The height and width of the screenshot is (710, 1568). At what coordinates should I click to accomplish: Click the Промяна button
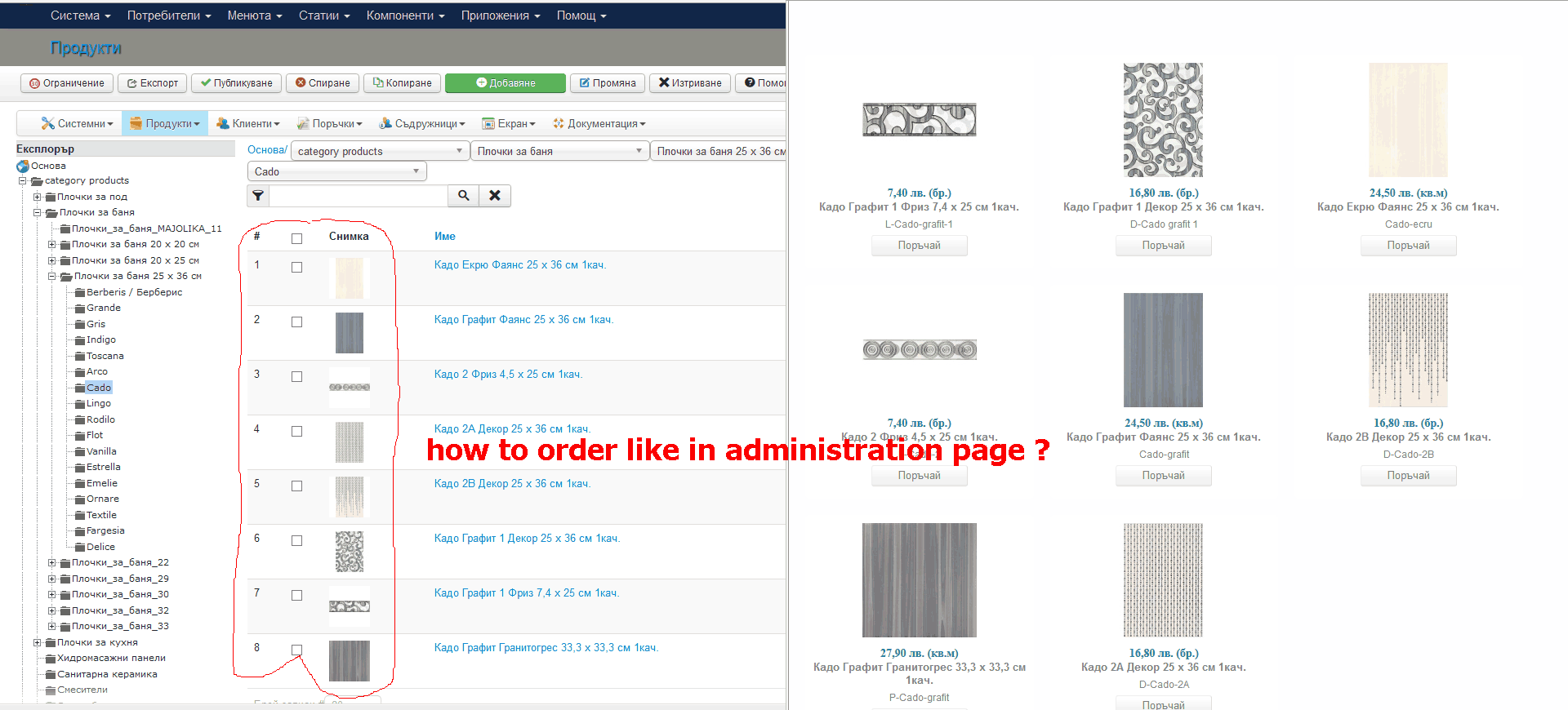coord(608,83)
